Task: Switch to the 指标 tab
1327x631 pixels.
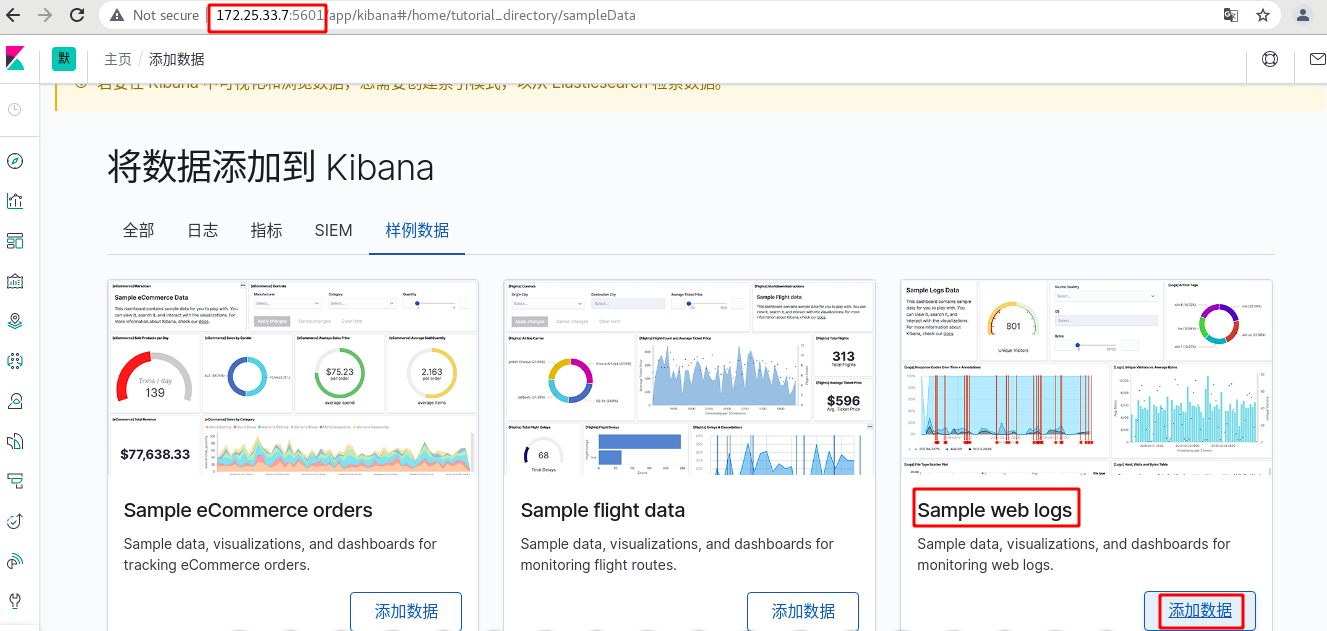Action: tap(266, 230)
